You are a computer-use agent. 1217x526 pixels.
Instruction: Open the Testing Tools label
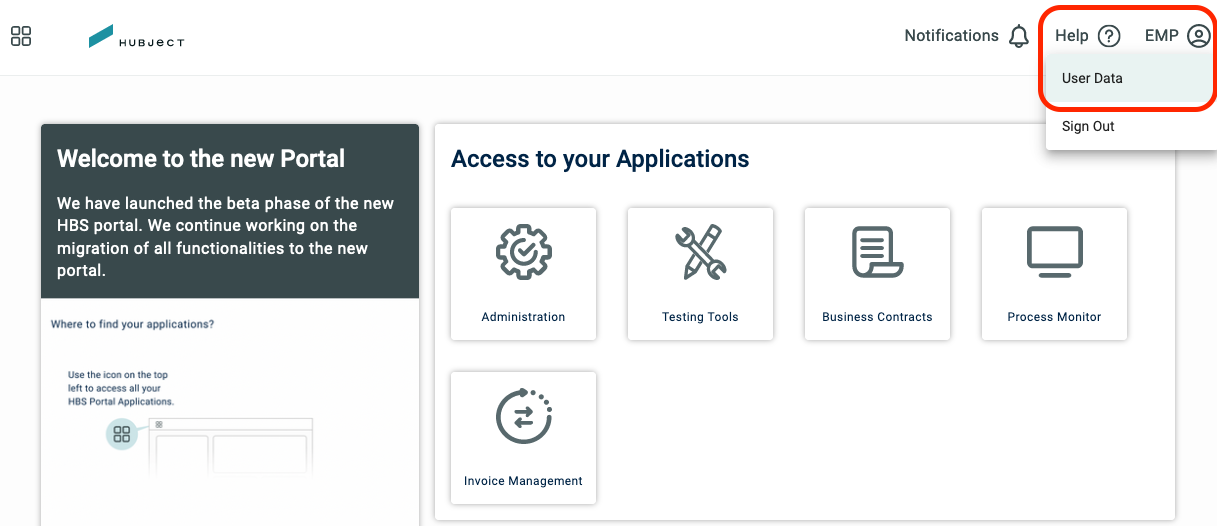coord(700,317)
